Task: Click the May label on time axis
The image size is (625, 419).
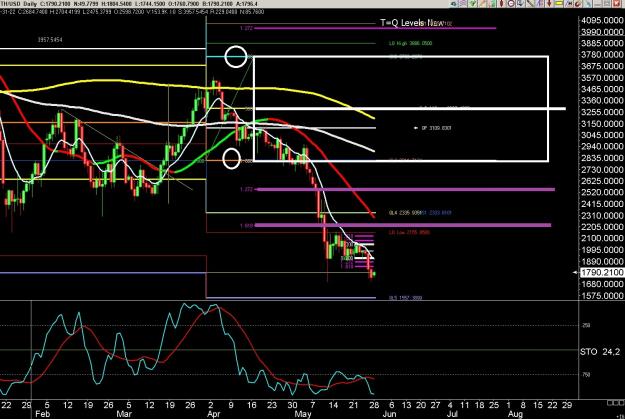Action: pos(303,414)
